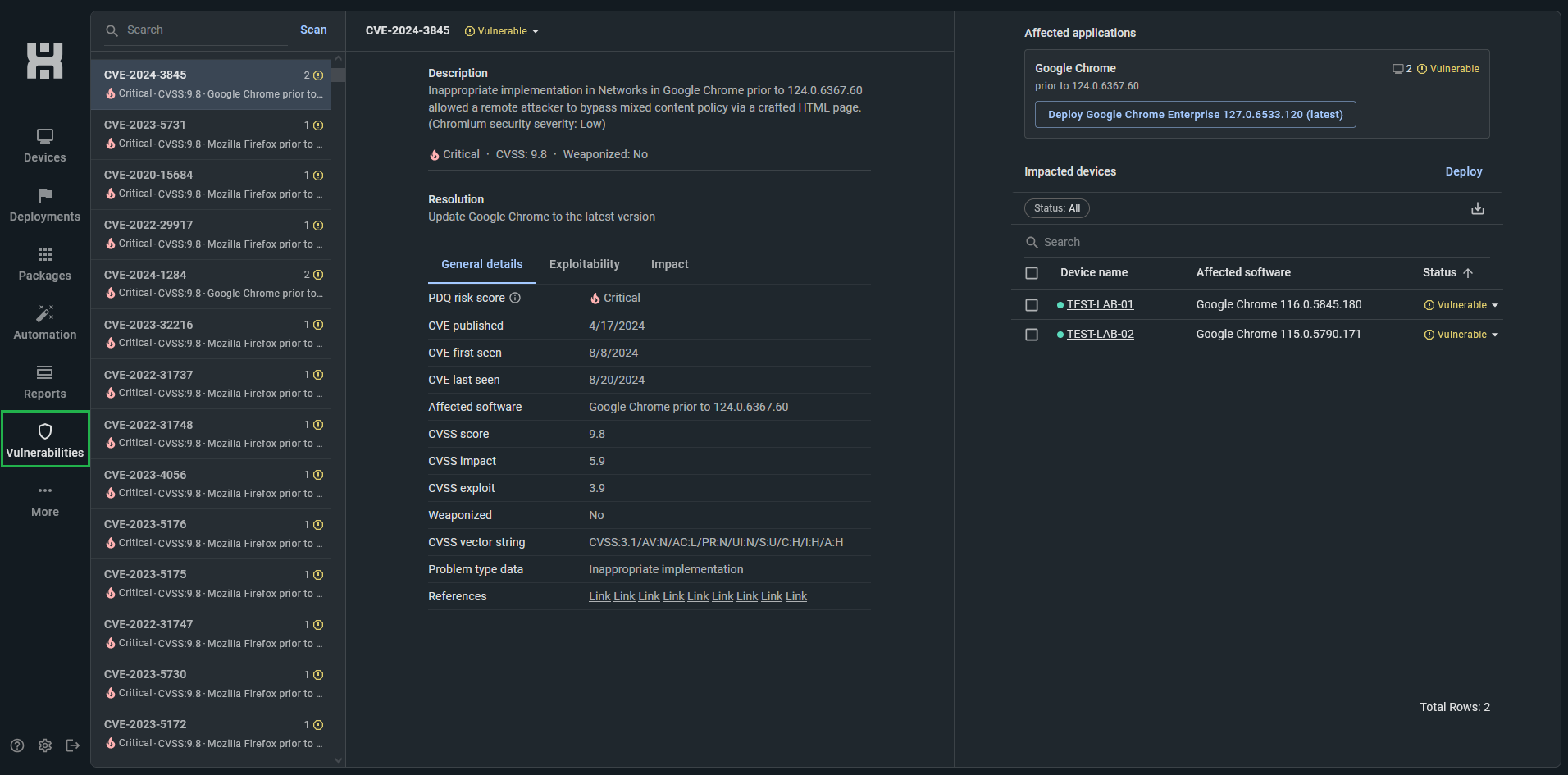Click the search magnifier in CVE list
Screen dimensions: 1568x775
[x=112, y=30]
